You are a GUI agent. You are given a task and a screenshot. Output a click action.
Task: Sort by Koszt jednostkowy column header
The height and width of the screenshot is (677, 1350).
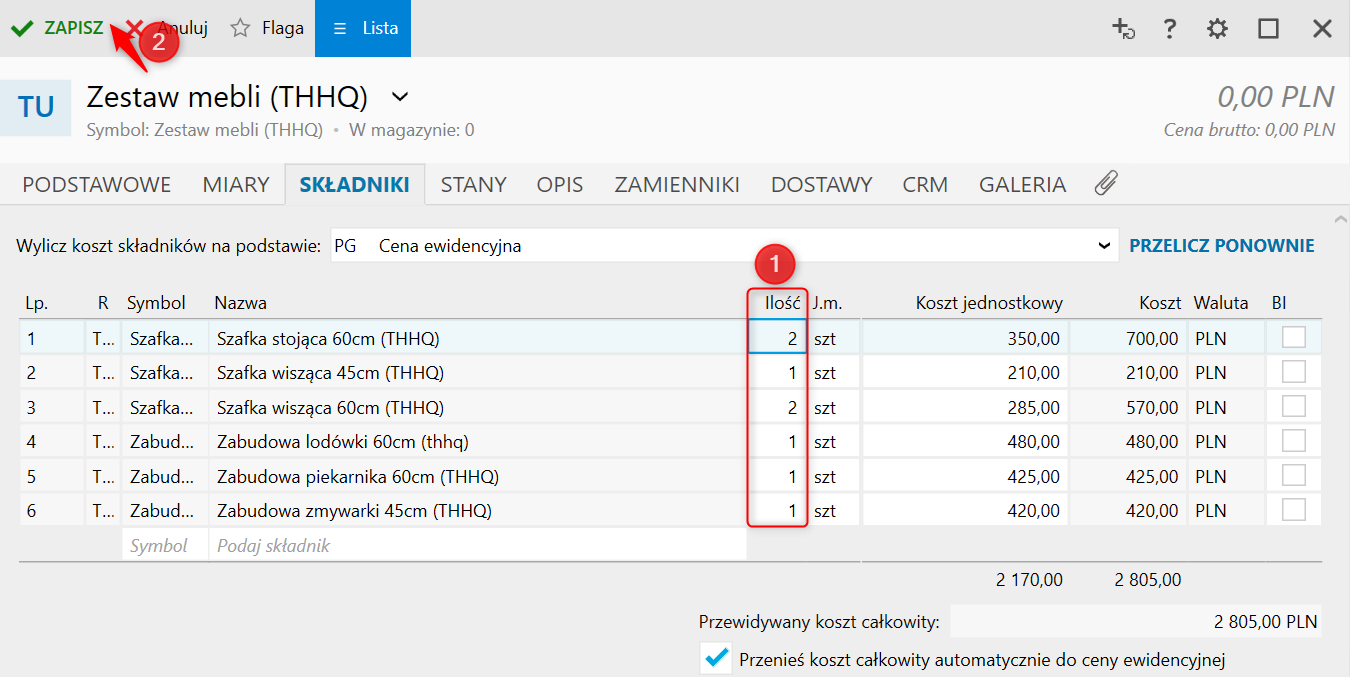tap(989, 303)
